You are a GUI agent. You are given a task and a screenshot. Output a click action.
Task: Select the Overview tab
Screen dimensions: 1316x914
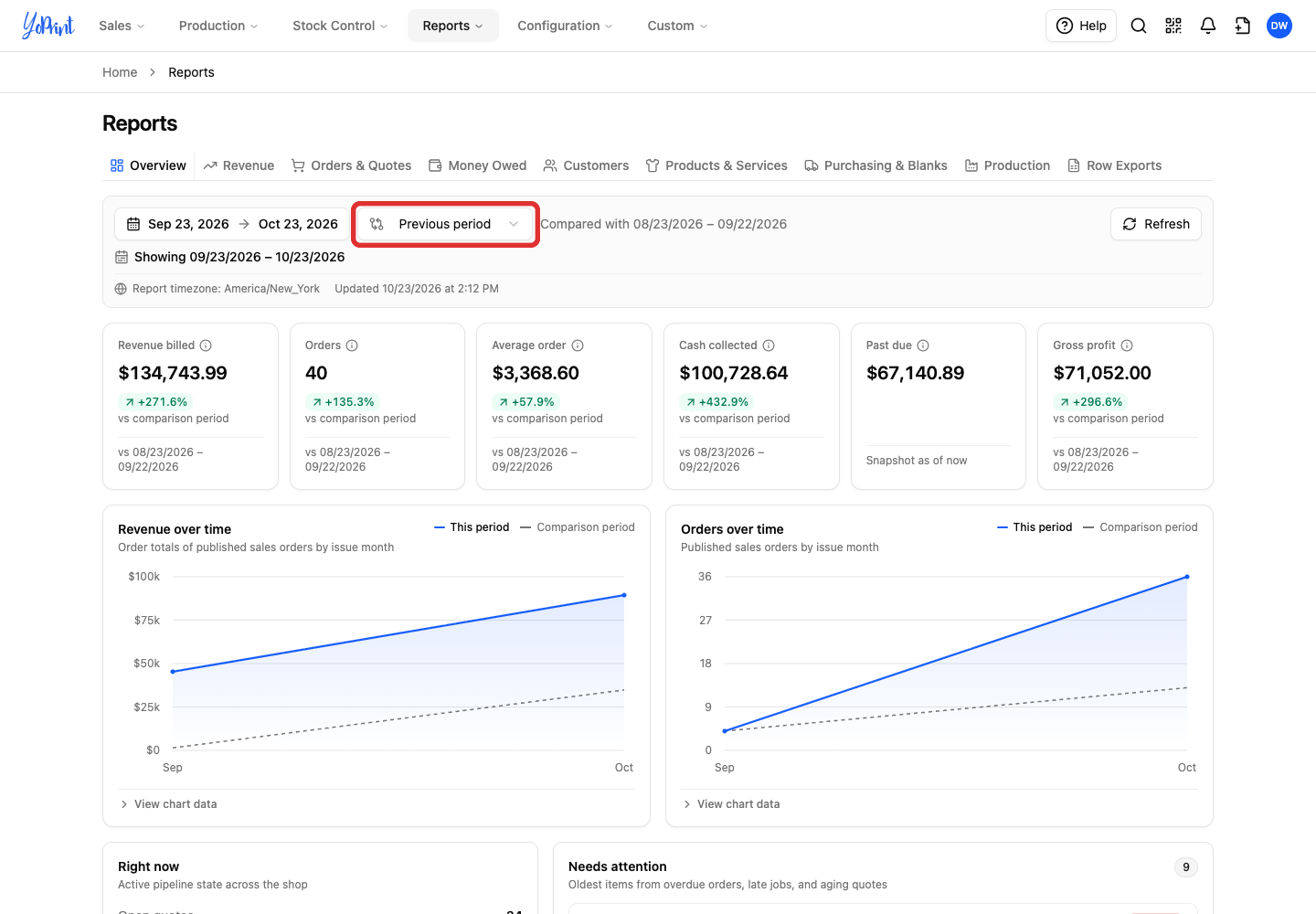pyautogui.click(x=148, y=165)
